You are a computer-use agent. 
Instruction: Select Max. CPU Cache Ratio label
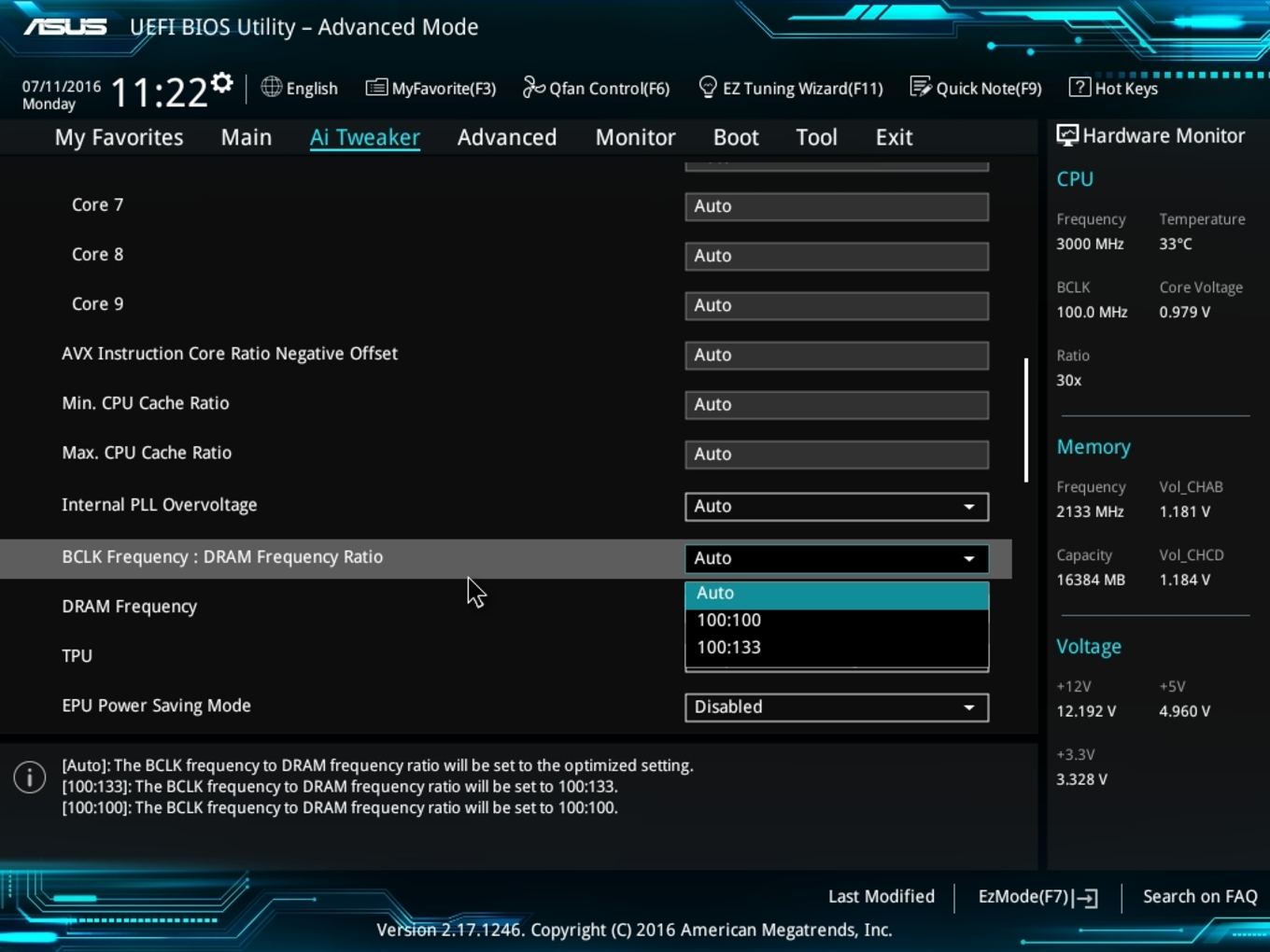coord(147,453)
